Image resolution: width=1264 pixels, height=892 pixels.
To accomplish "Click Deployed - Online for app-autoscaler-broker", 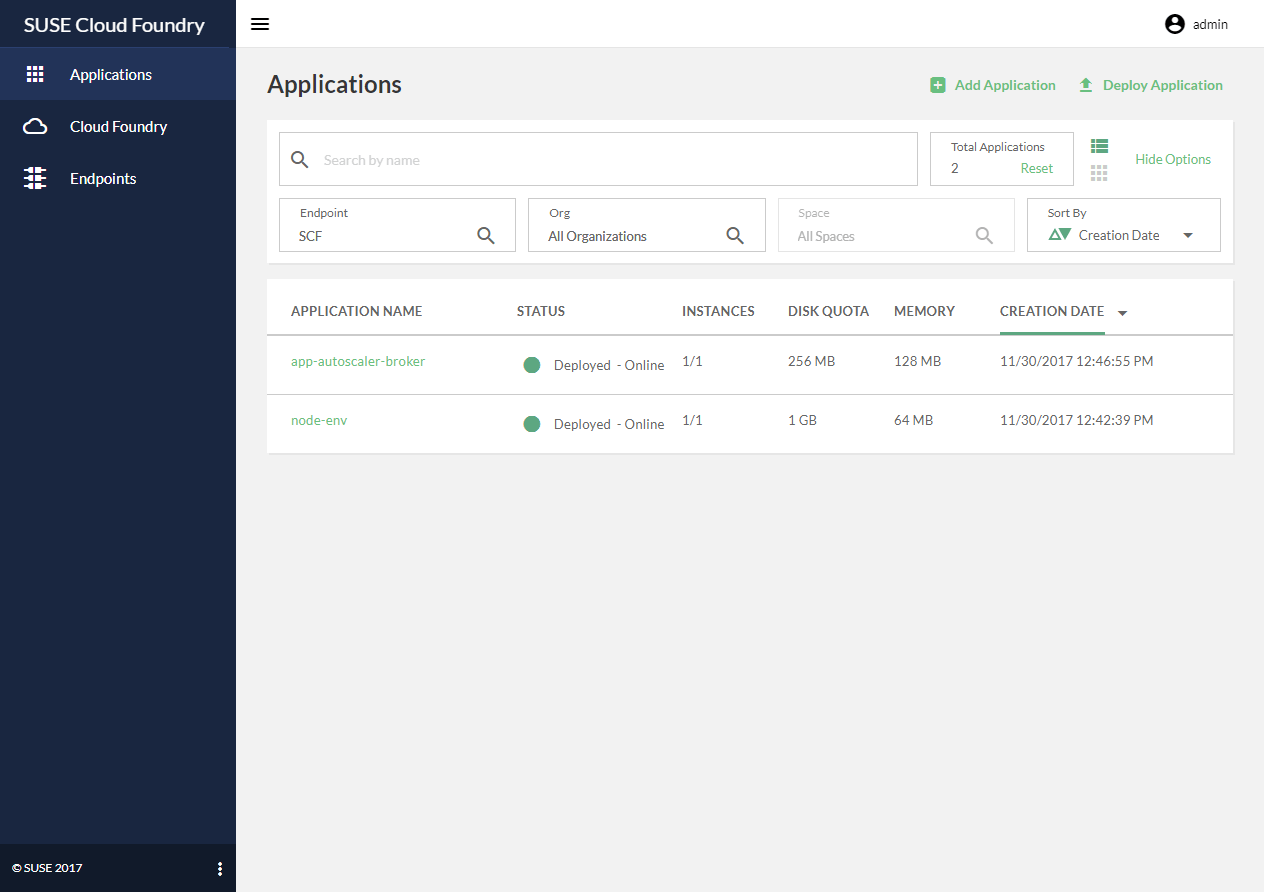I will pyautogui.click(x=609, y=365).
